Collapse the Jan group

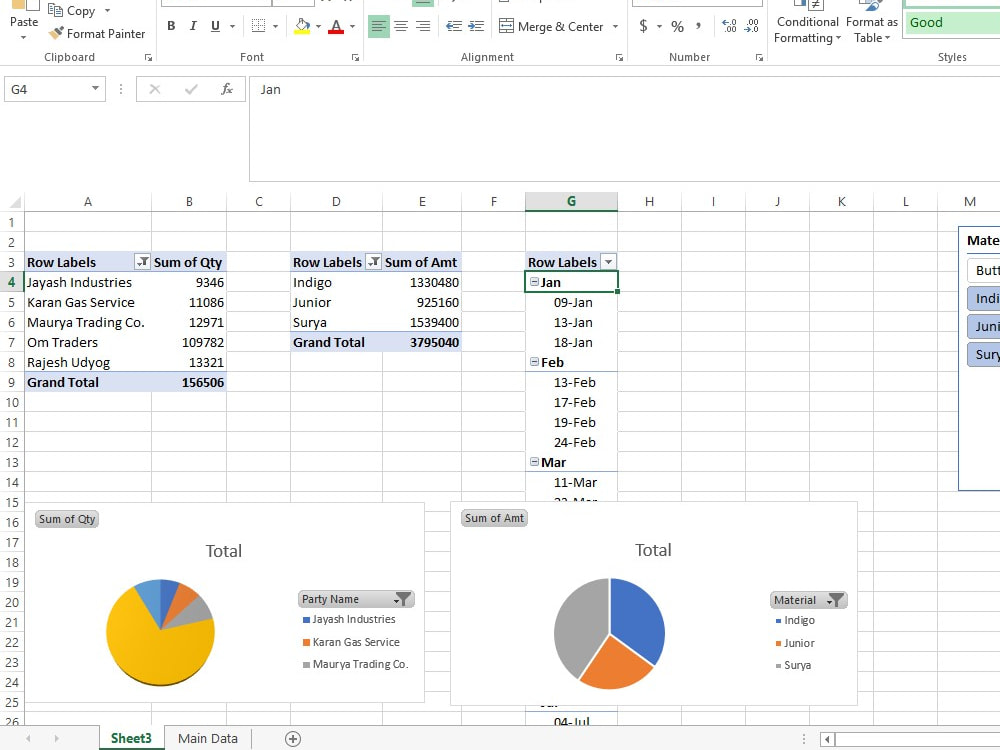[x=534, y=281]
